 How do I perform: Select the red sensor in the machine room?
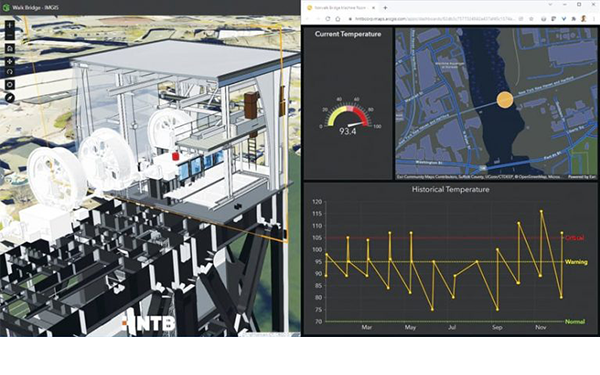click(176, 156)
